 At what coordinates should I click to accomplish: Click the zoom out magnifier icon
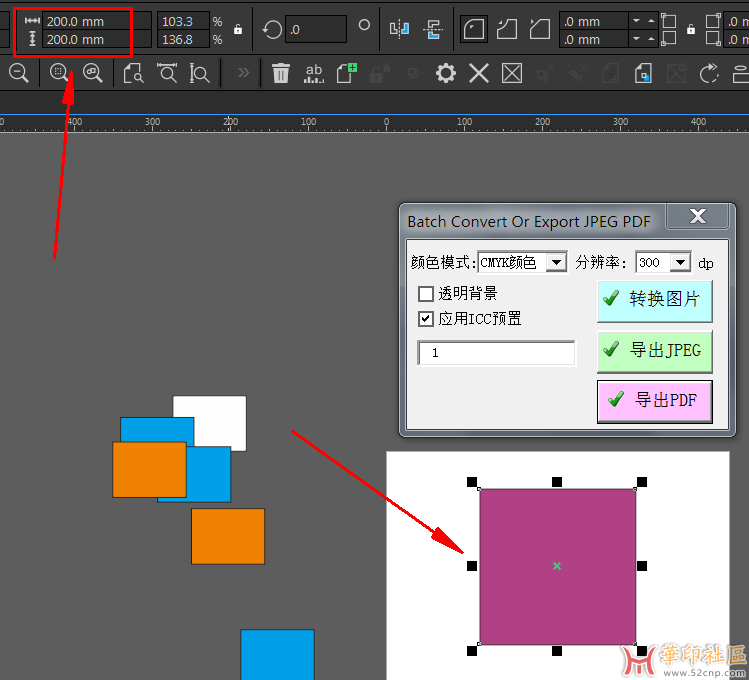click(x=19, y=73)
